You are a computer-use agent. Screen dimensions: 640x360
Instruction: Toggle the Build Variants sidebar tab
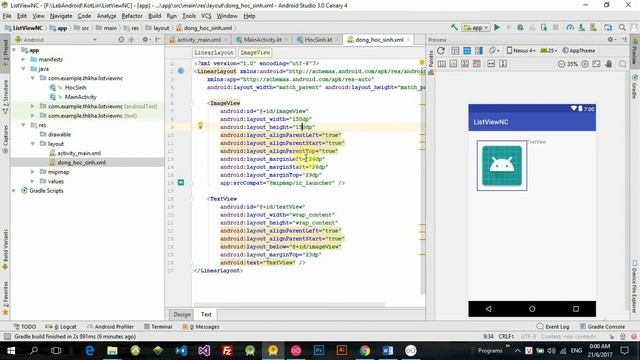click(x=5, y=249)
